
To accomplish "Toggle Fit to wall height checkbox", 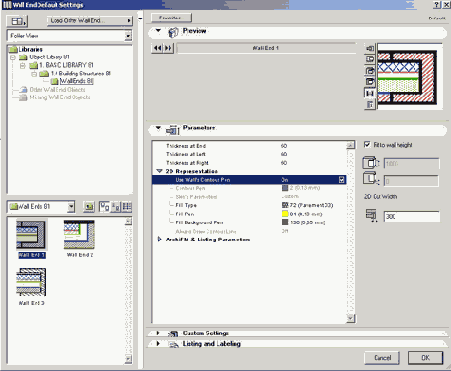I will tap(367, 144).
